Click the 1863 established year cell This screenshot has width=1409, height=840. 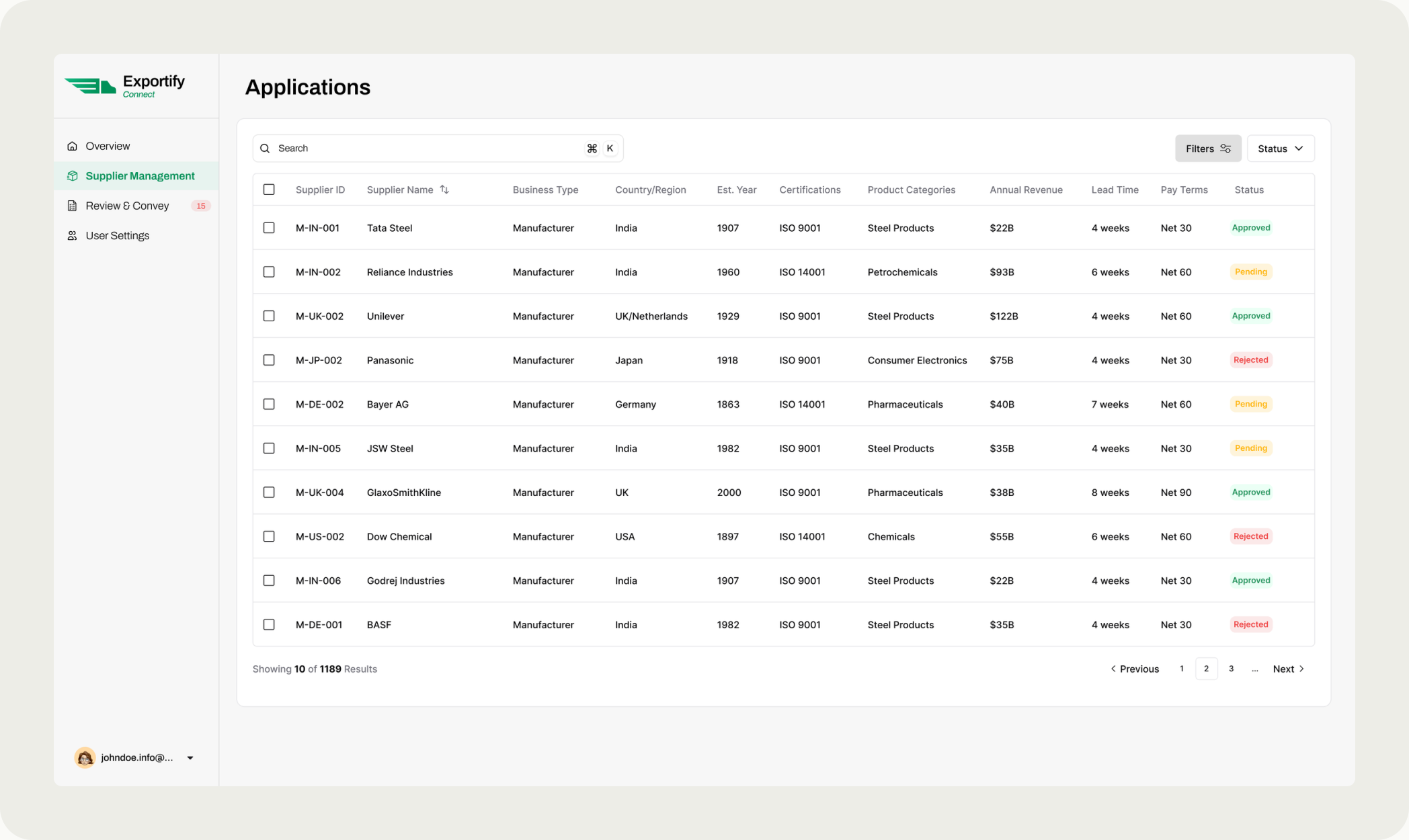click(728, 405)
